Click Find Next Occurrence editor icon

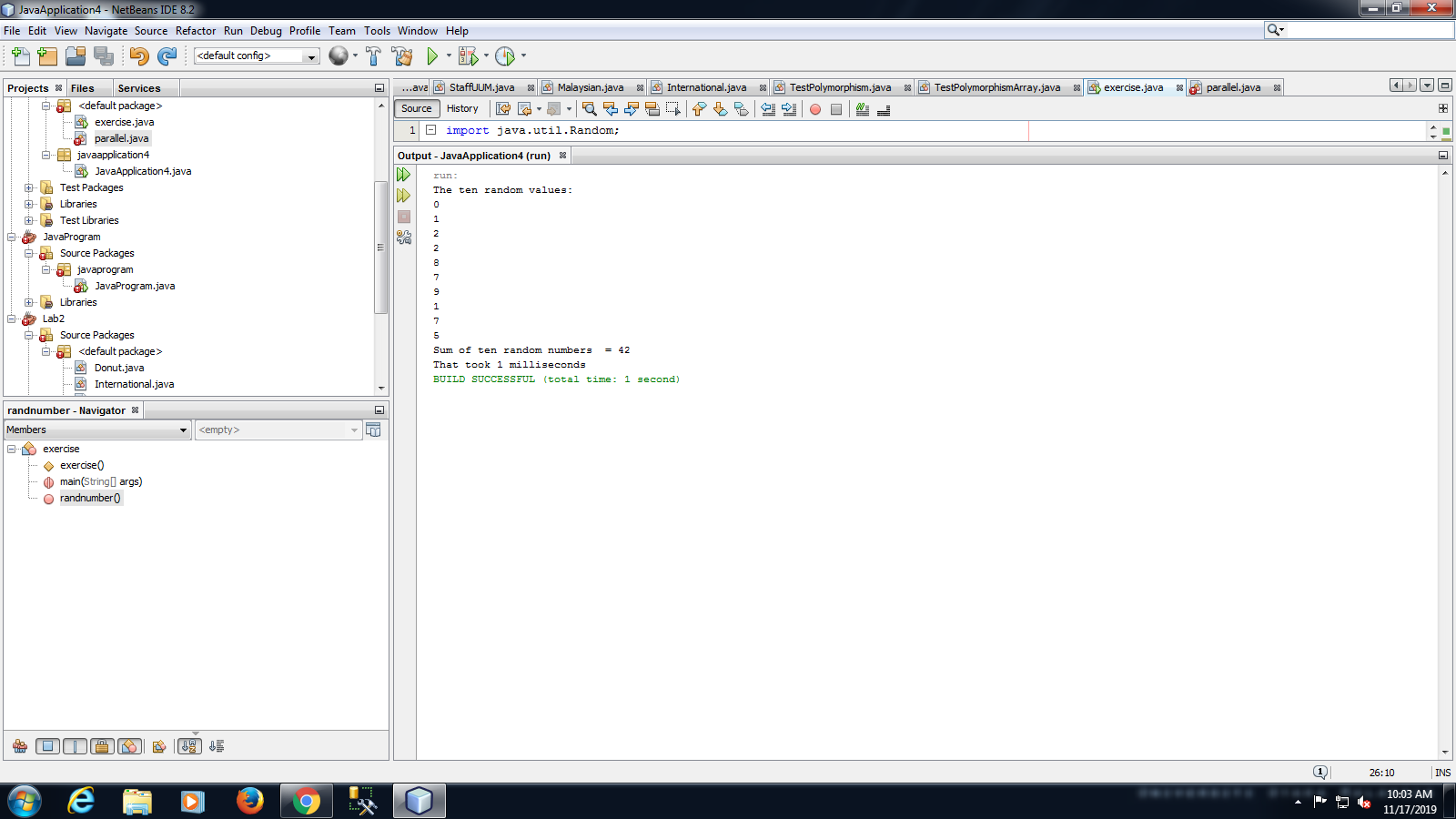[x=631, y=109]
